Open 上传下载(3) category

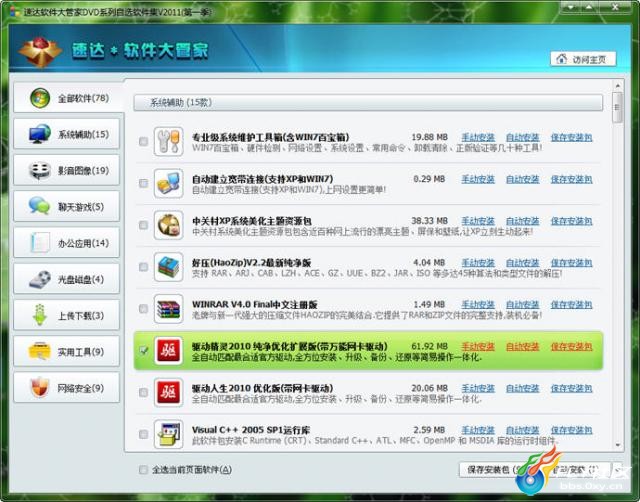tap(67, 315)
